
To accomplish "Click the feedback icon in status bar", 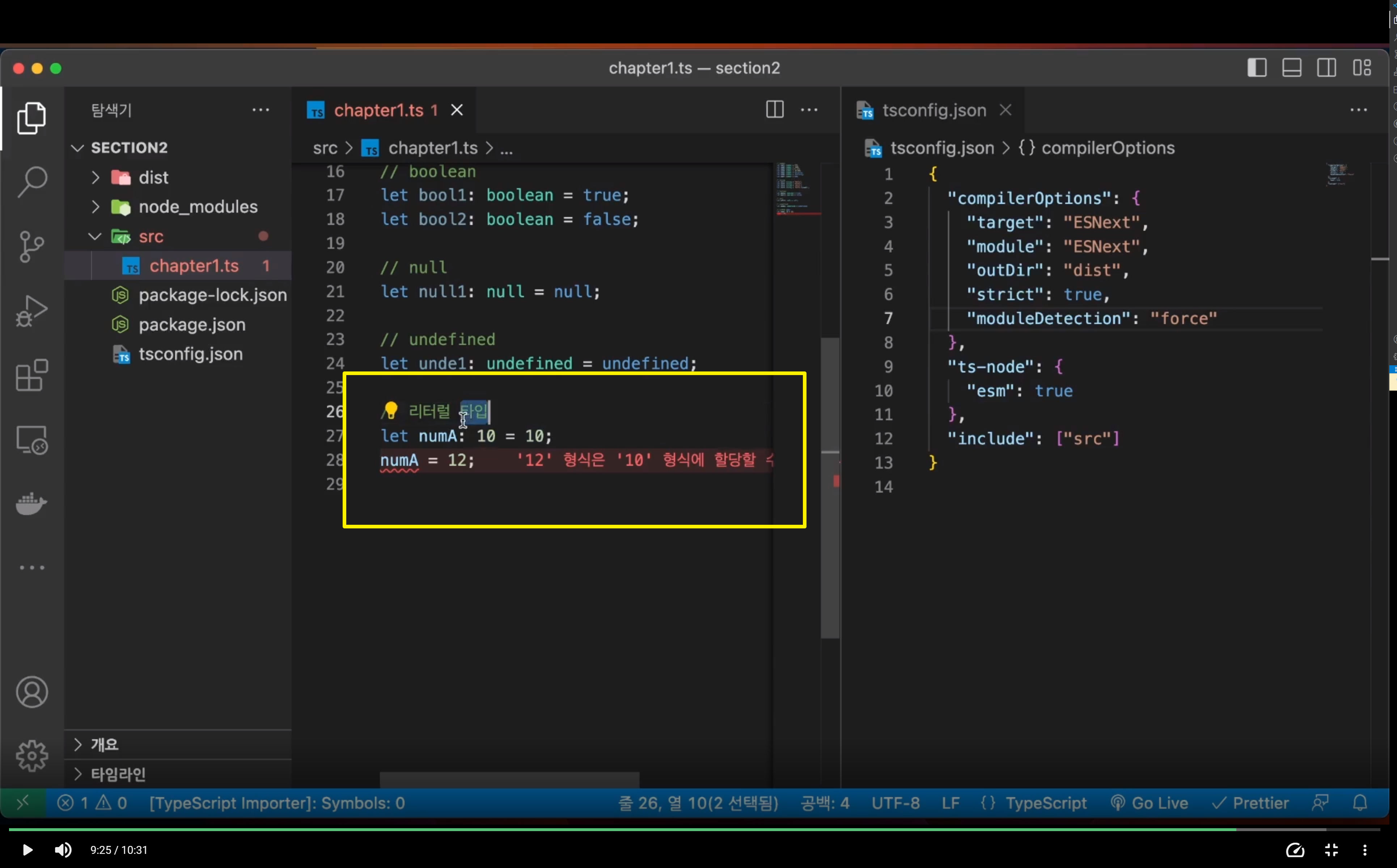I will click(x=1320, y=803).
